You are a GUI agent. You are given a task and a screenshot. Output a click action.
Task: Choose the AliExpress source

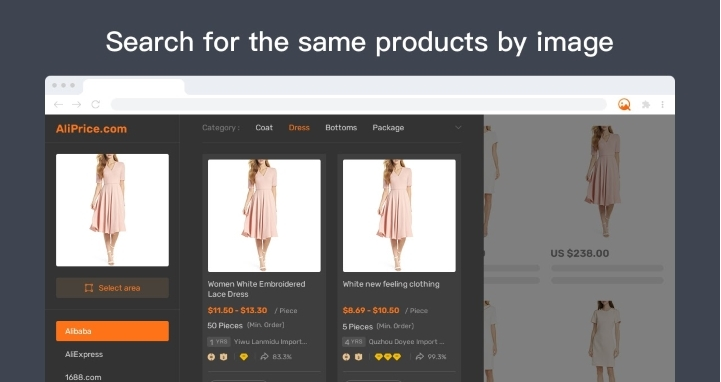click(x=84, y=354)
